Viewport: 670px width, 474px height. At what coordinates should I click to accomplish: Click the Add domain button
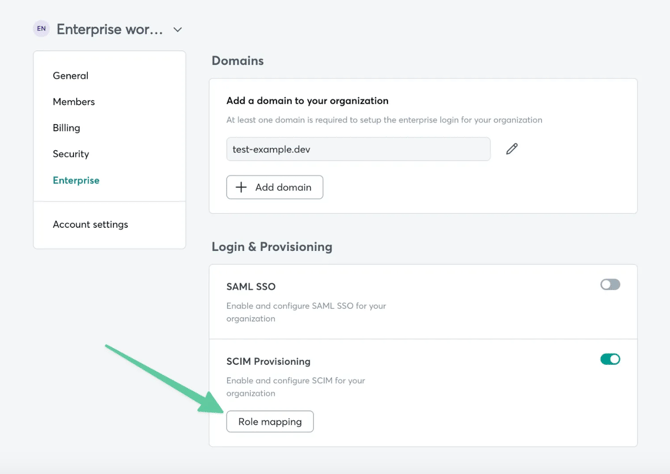click(x=275, y=187)
